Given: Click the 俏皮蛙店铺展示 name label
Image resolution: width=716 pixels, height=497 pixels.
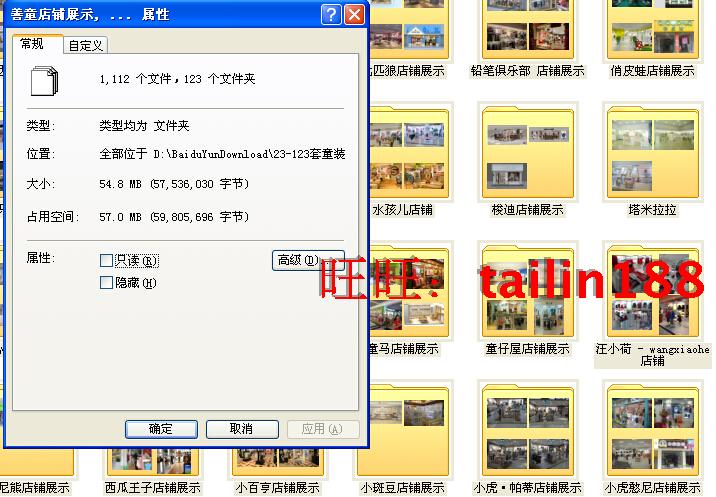Looking at the screenshot, I should click(652, 71).
